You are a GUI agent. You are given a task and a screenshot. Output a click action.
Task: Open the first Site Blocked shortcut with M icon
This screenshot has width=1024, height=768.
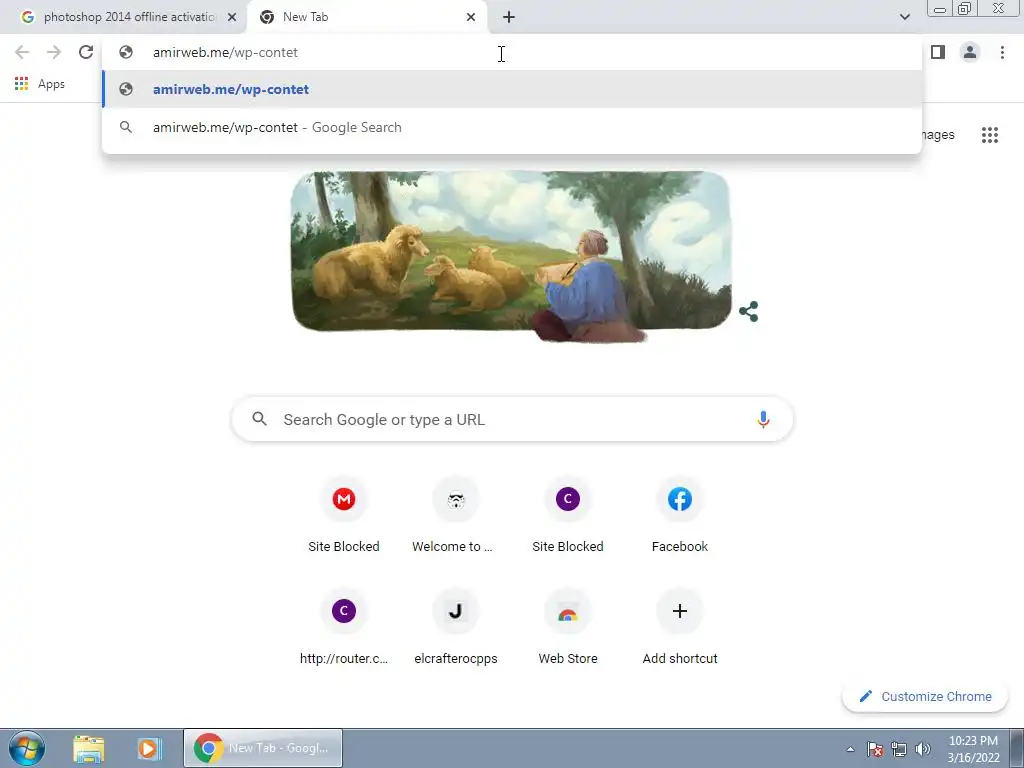coord(344,516)
